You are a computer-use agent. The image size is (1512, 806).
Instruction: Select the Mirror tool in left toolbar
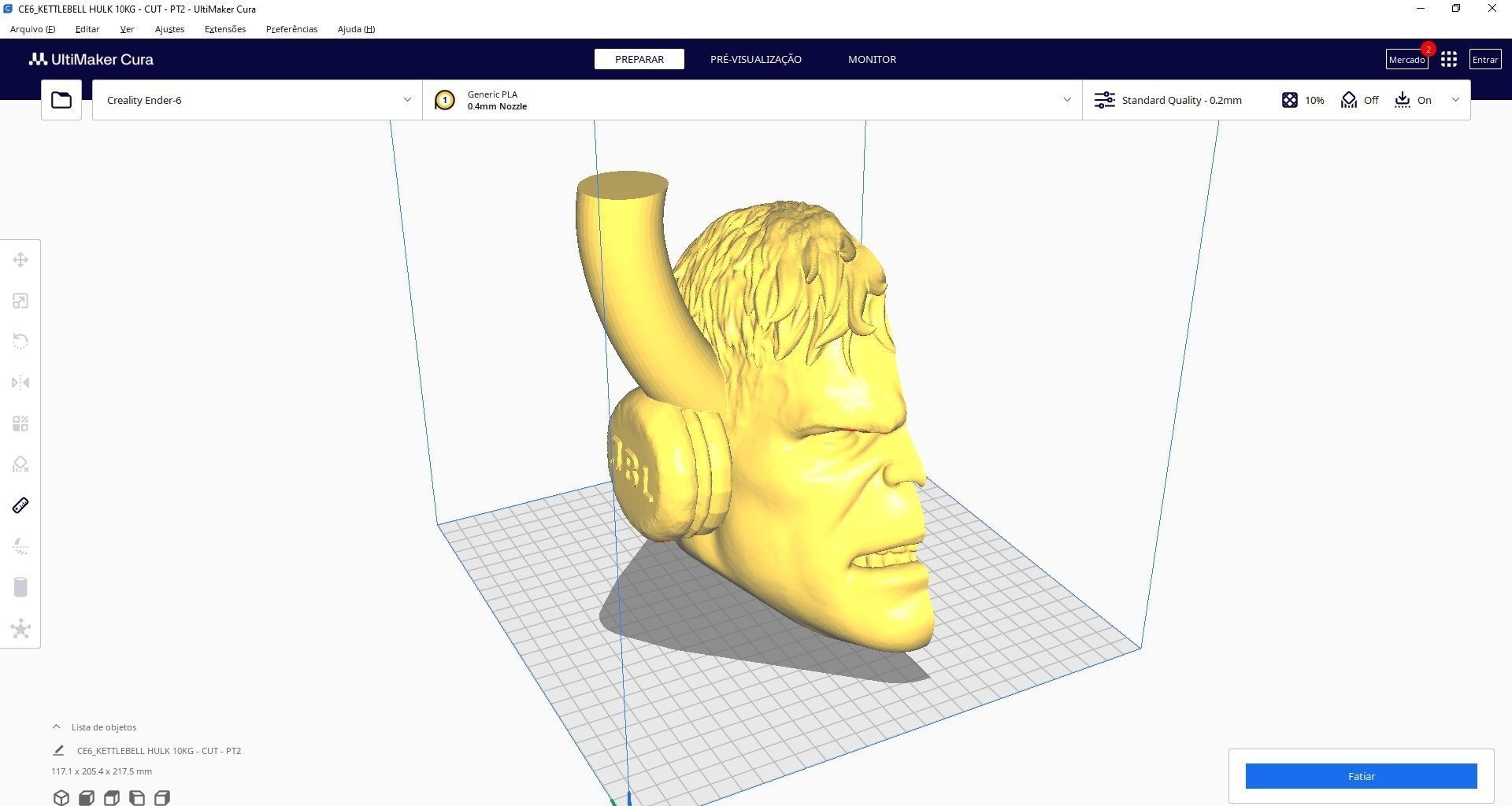point(20,383)
